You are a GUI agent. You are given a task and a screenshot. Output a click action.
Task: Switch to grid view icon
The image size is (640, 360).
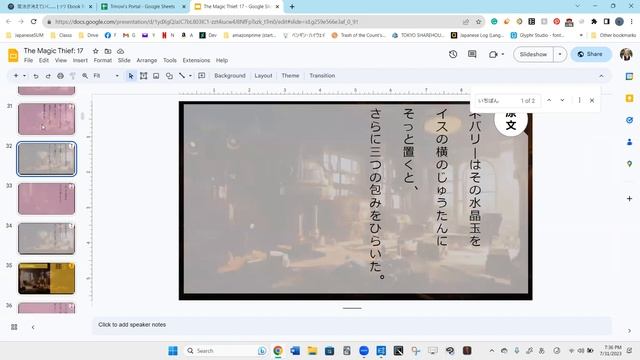point(14,327)
